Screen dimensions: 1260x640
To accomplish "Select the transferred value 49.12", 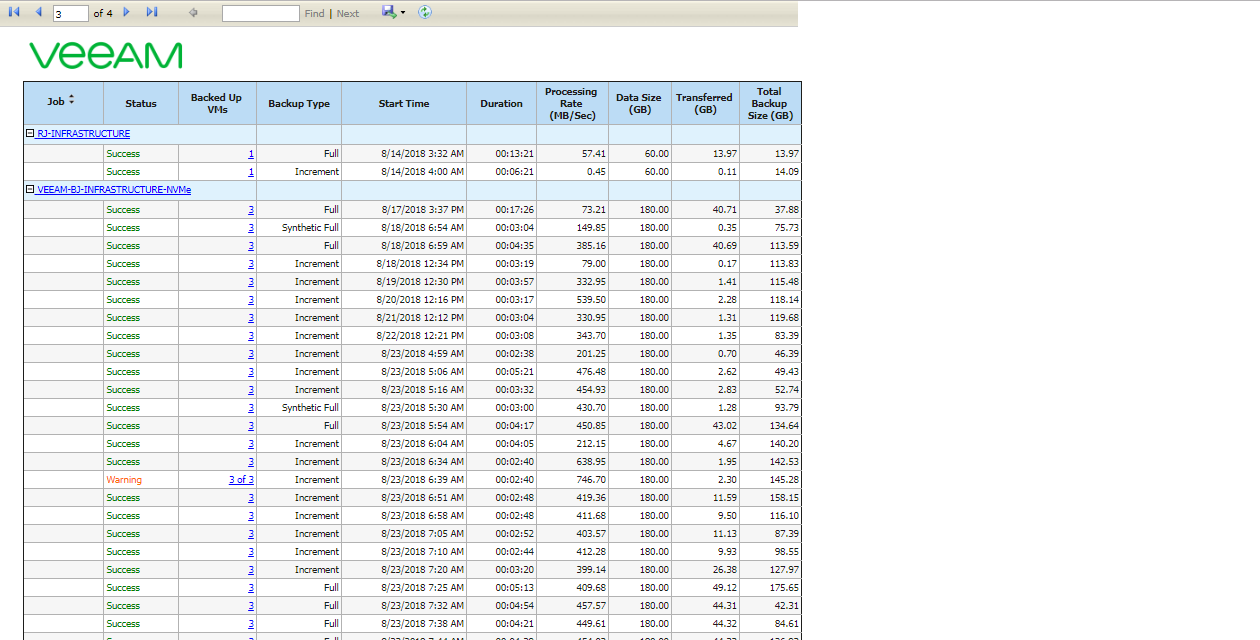I will (x=724, y=588).
